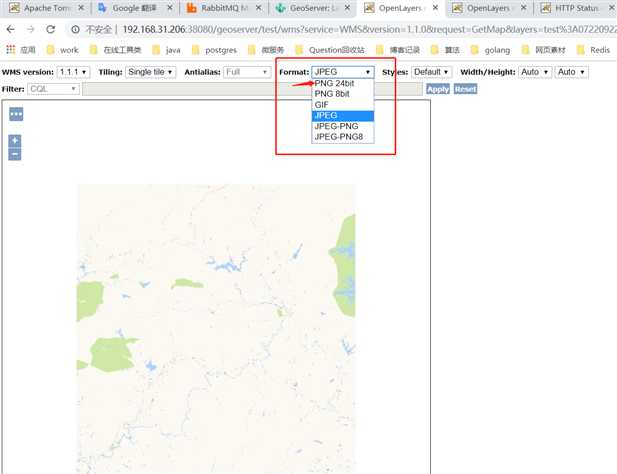This screenshot has height=474, width=617.
Task: Close the active OpenLayers tab
Action: pyautogui.click(x=435, y=7)
